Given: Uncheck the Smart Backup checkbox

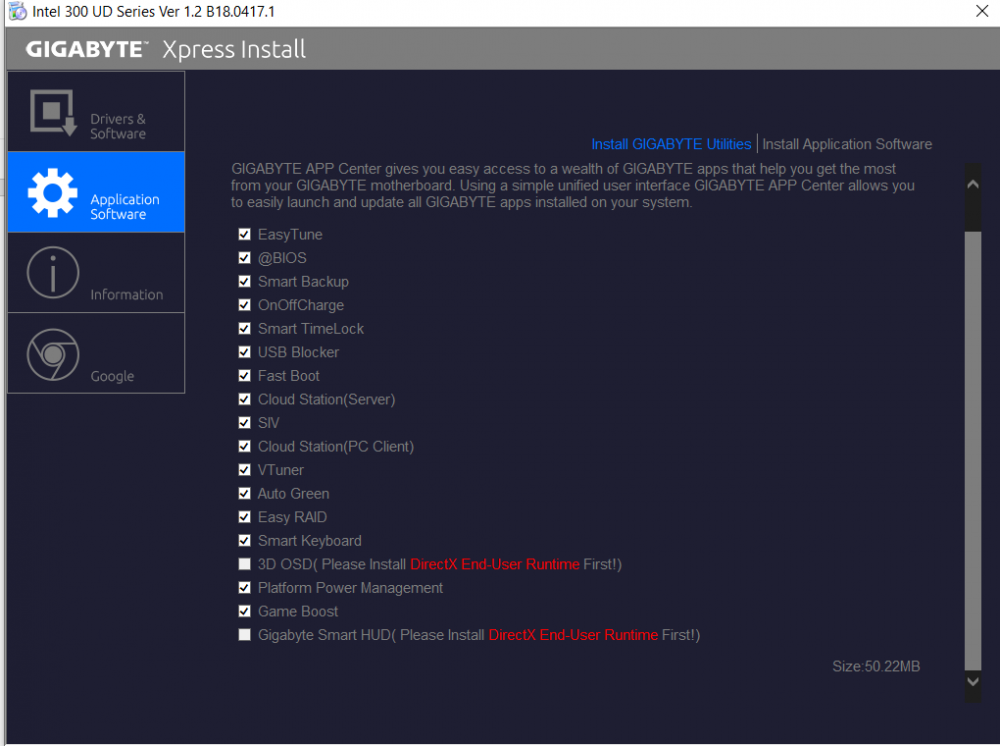Looking at the screenshot, I should pos(244,281).
